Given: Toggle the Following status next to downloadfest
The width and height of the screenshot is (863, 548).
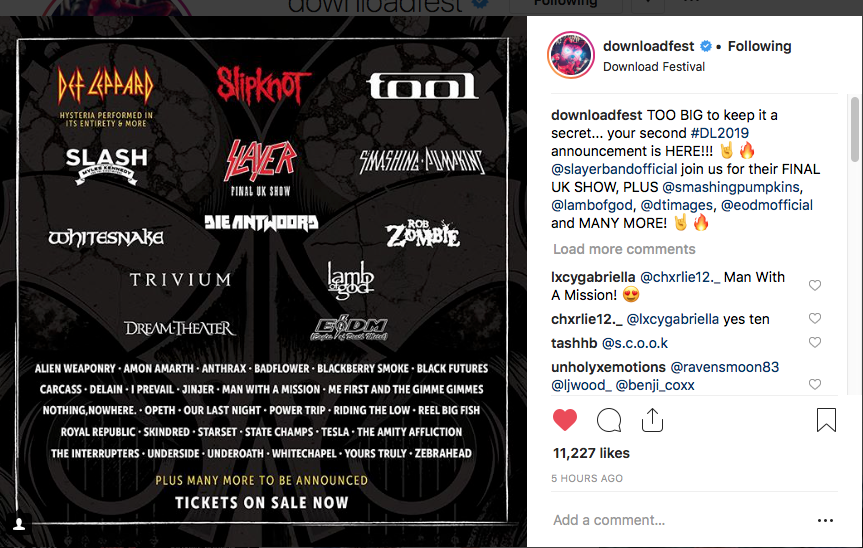Looking at the screenshot, I should click(x=760, y=46).
